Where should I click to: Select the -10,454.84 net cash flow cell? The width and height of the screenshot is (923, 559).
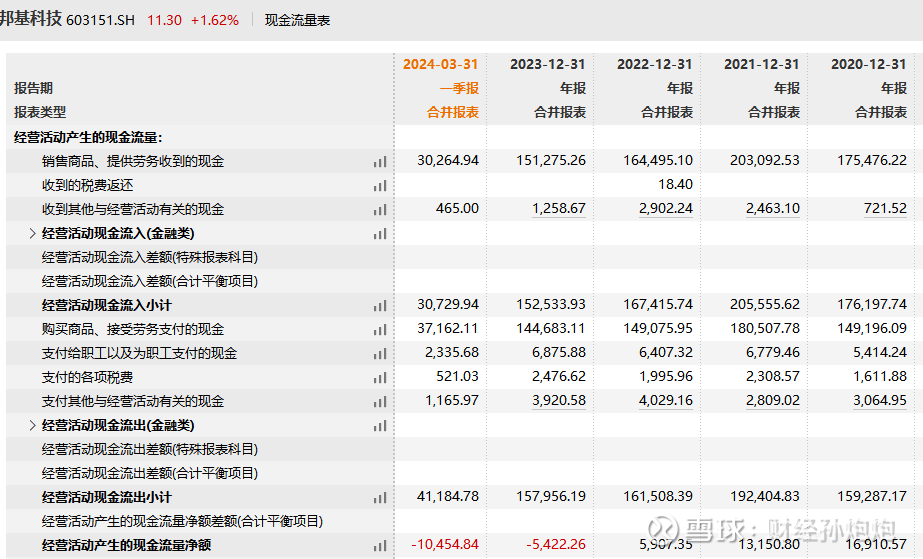pyautogui.click(x=445, y=545)
